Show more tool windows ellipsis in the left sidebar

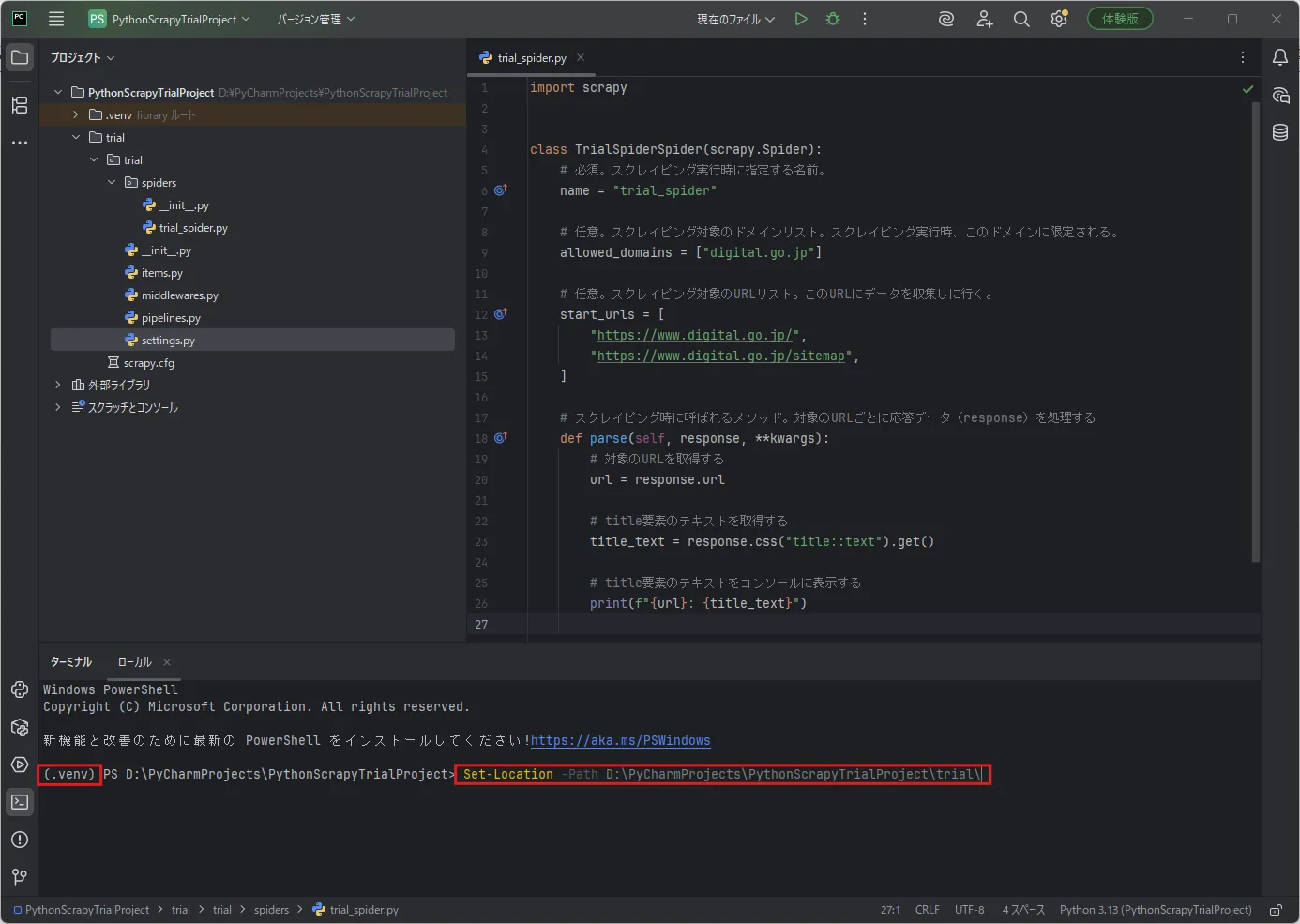pos(20,143)
